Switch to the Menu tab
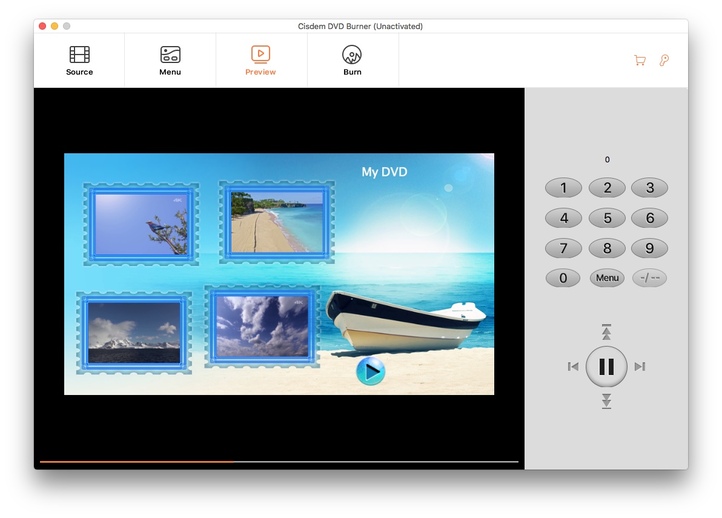Viewport: 722px width, 518px height. pos(170,60)
